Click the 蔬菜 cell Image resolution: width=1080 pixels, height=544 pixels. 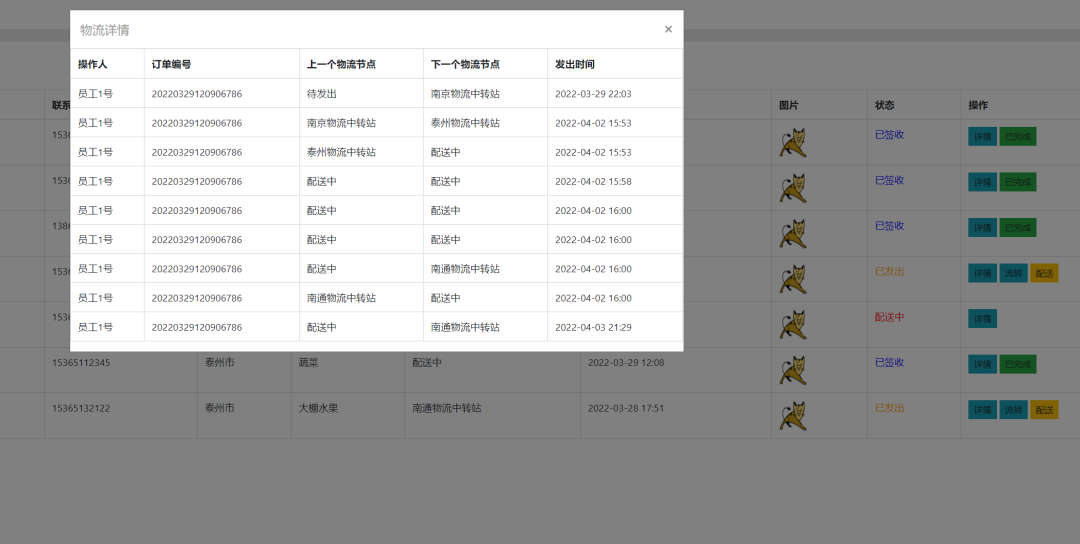[309, 362]
